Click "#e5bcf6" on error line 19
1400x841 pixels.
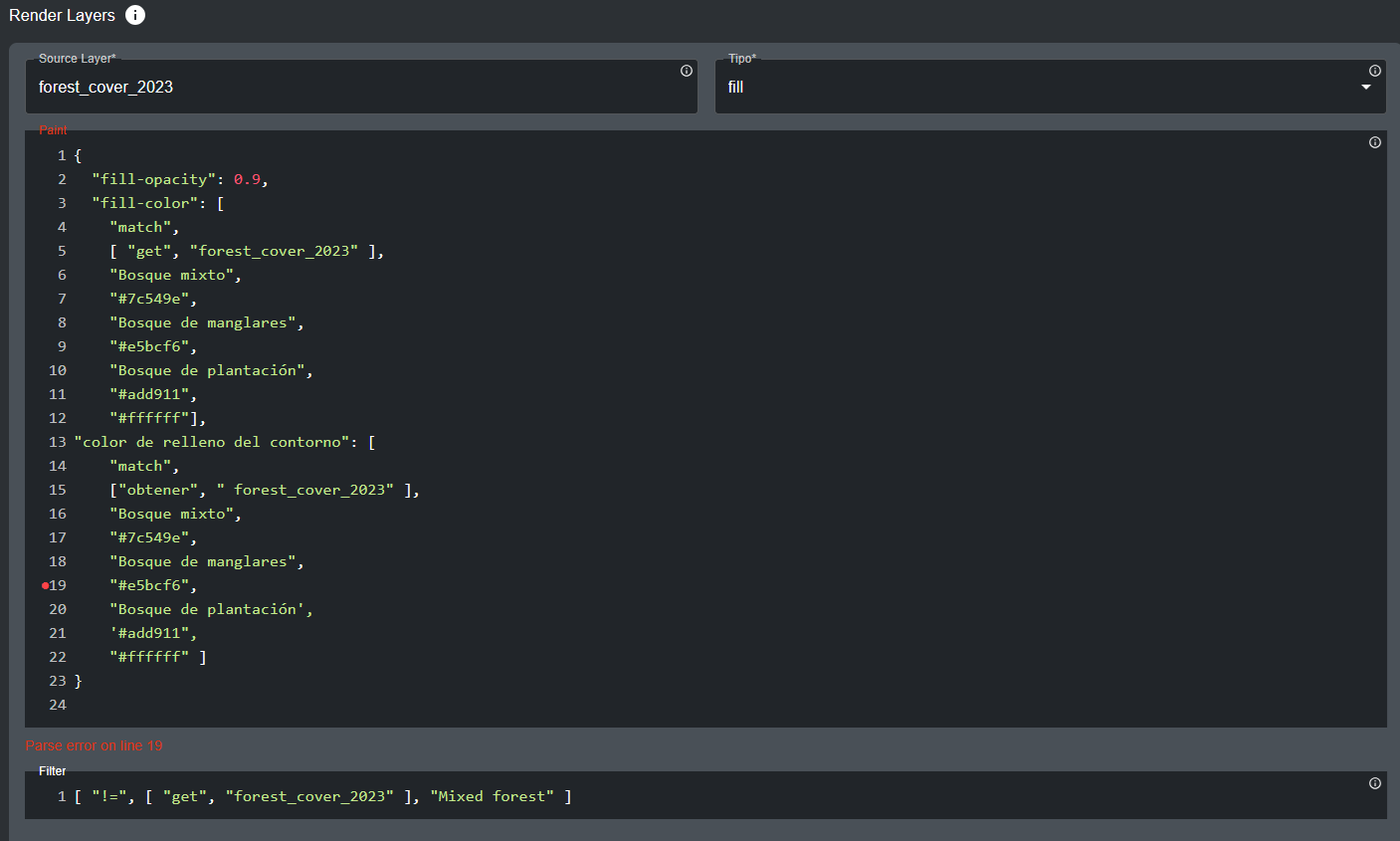(149, 585)
